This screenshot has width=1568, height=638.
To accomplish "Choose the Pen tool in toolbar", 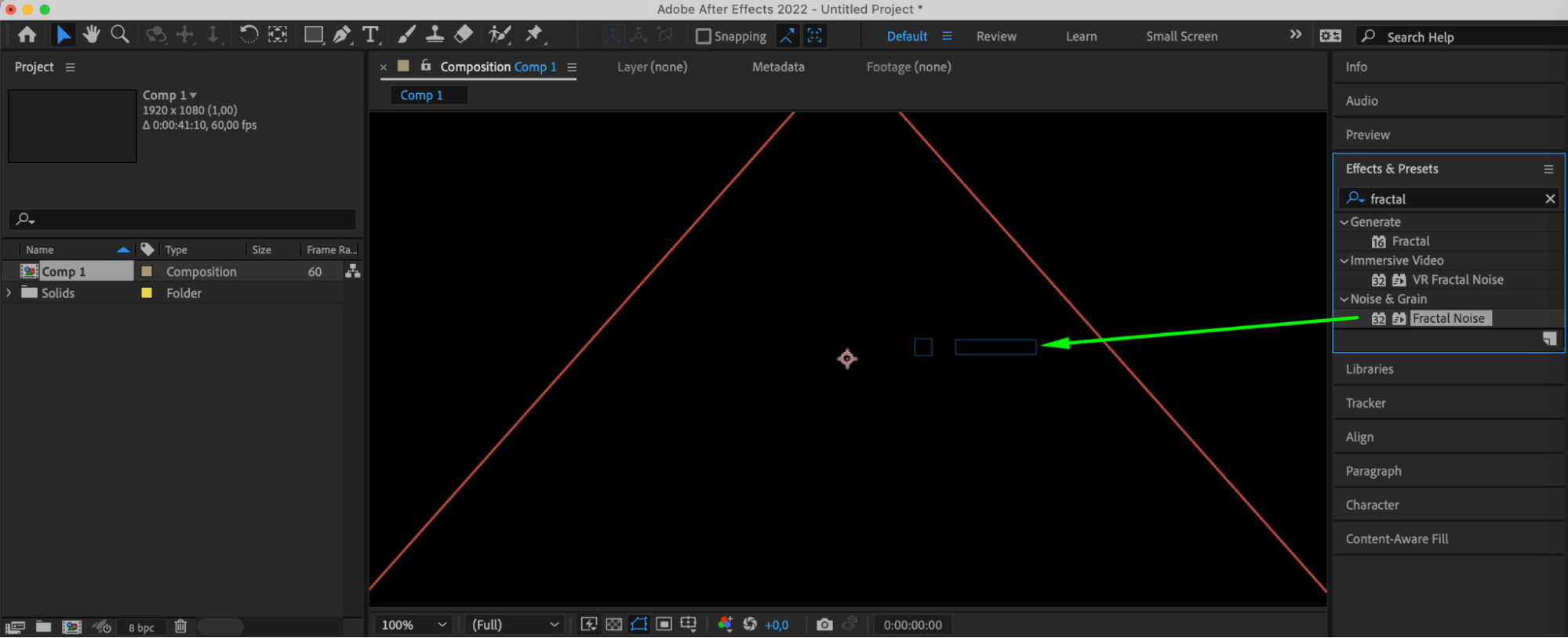I will tap(342, 34).
